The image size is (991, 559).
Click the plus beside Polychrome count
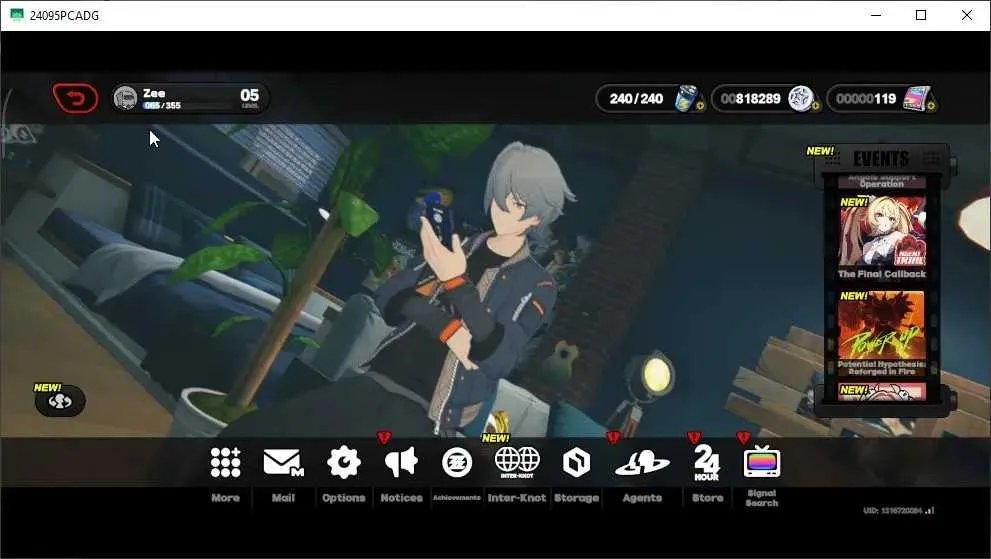[x=930, y=106]
